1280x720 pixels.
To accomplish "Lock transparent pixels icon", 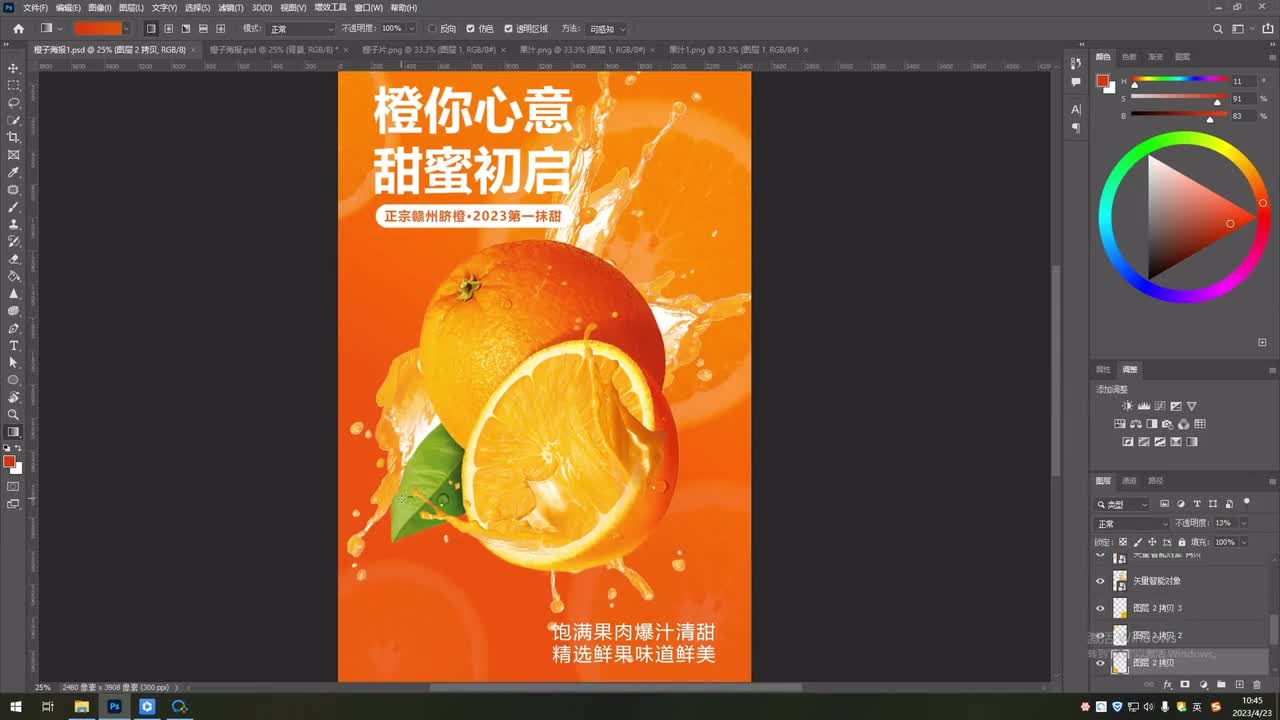I will (1122, 542).
